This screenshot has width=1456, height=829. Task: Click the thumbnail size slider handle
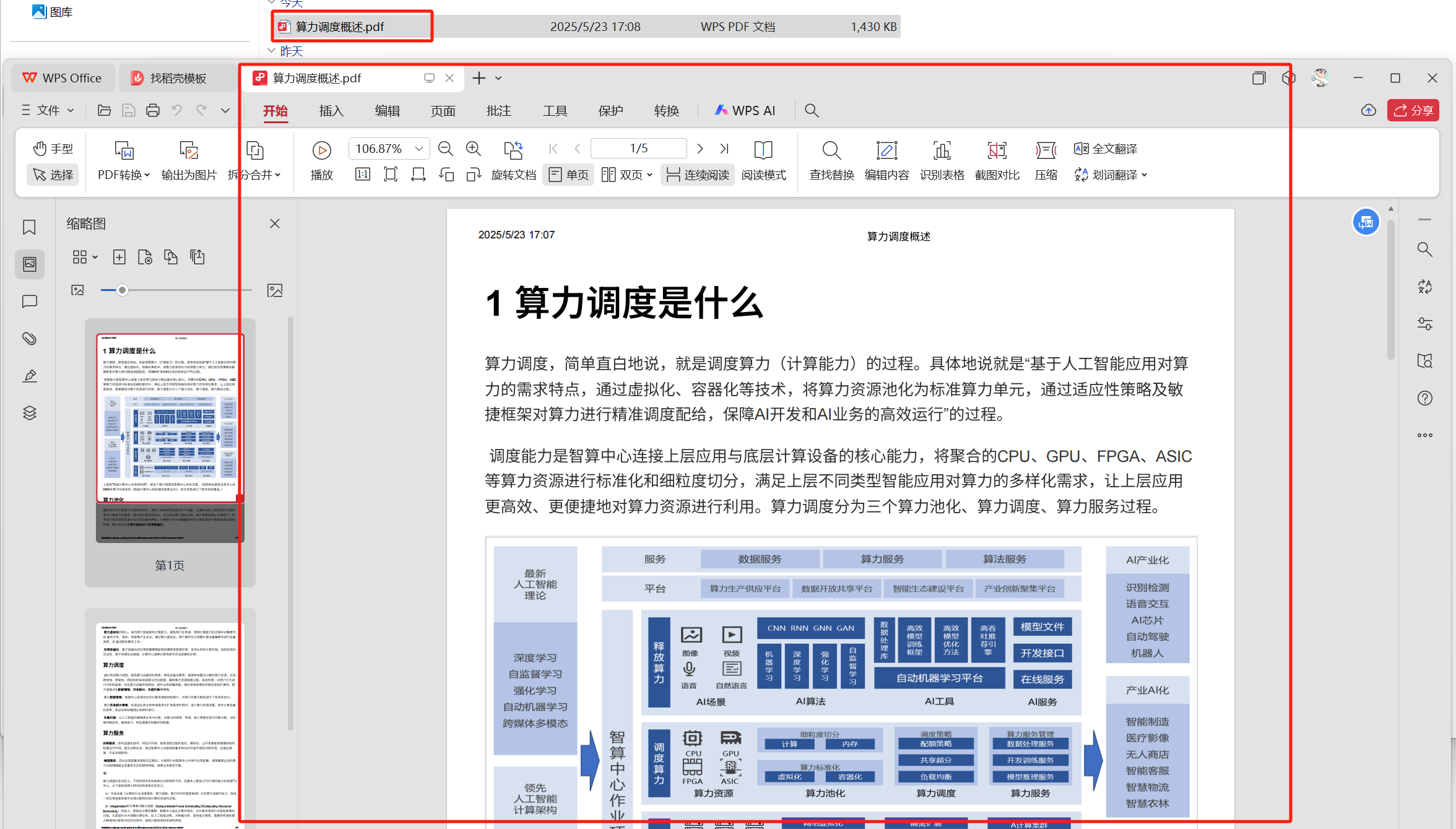click(x=123, y=290)
